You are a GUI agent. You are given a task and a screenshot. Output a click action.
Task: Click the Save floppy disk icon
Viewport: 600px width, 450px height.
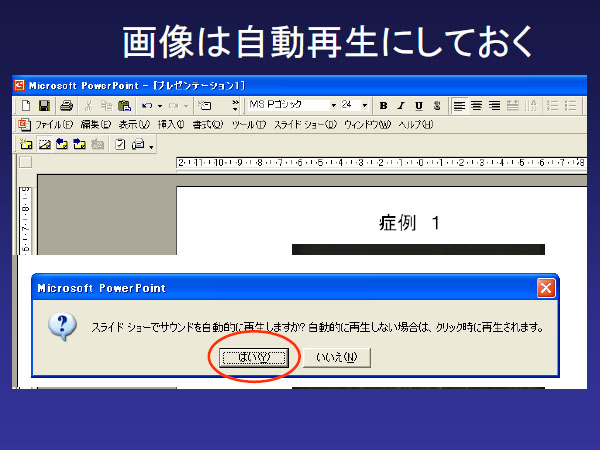pyautogui.click(x=44, y=105)
